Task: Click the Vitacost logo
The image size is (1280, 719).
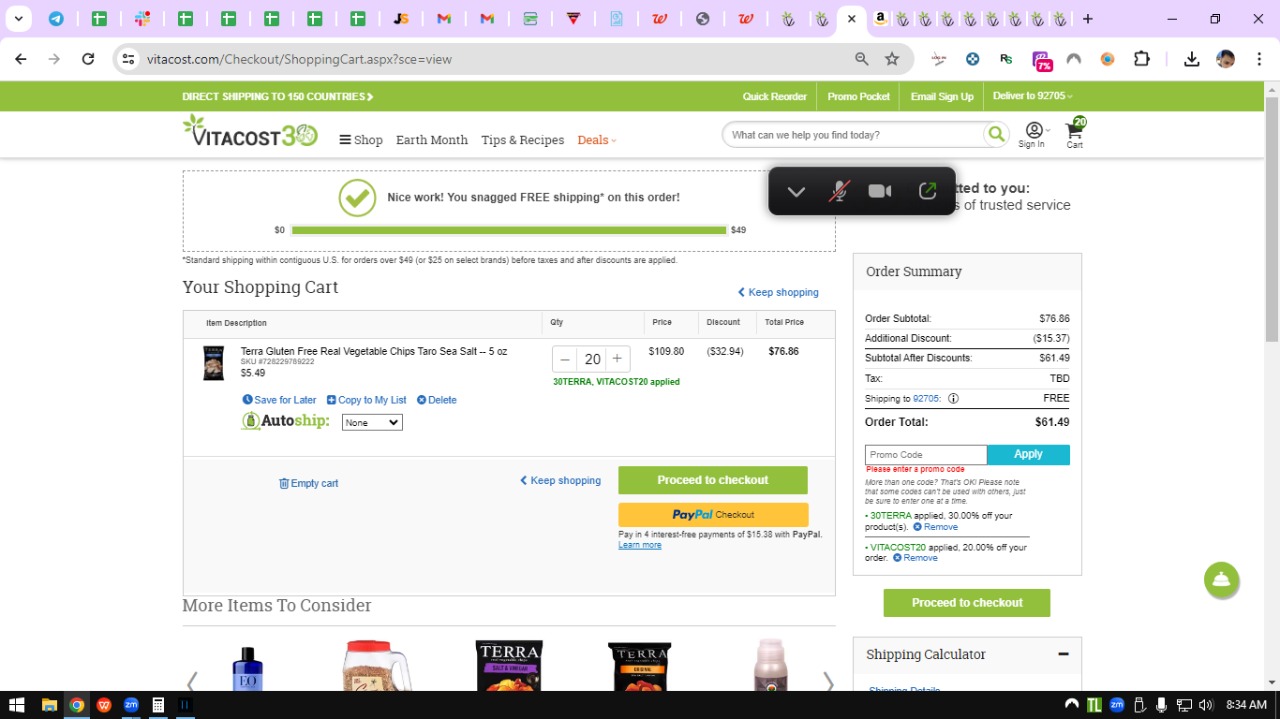Action: (x=250, y=133)
